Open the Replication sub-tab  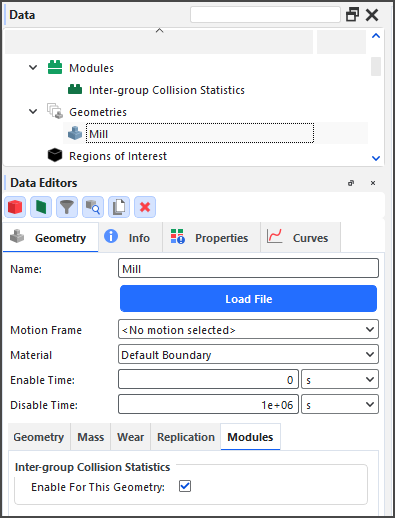[186, 437]
